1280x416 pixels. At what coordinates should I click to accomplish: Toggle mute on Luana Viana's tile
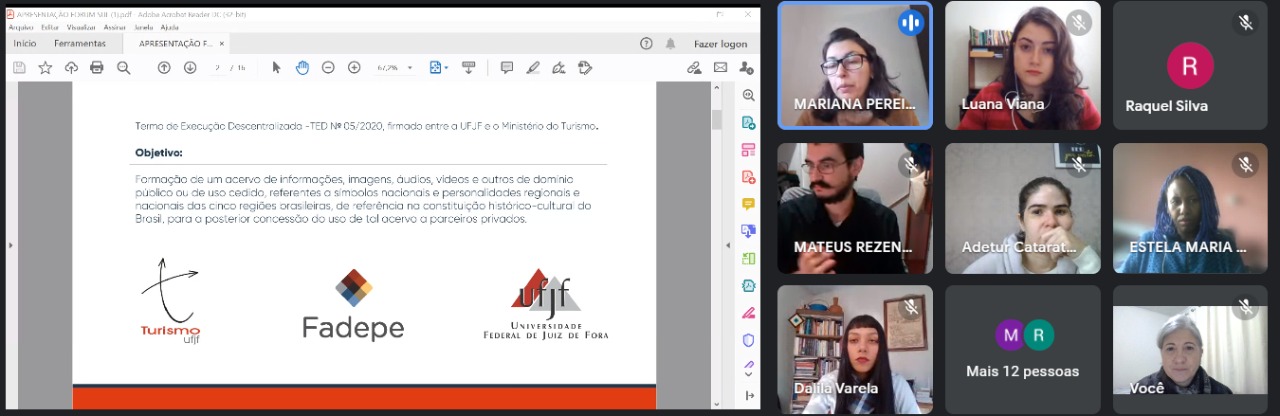tap(1079, 22)
